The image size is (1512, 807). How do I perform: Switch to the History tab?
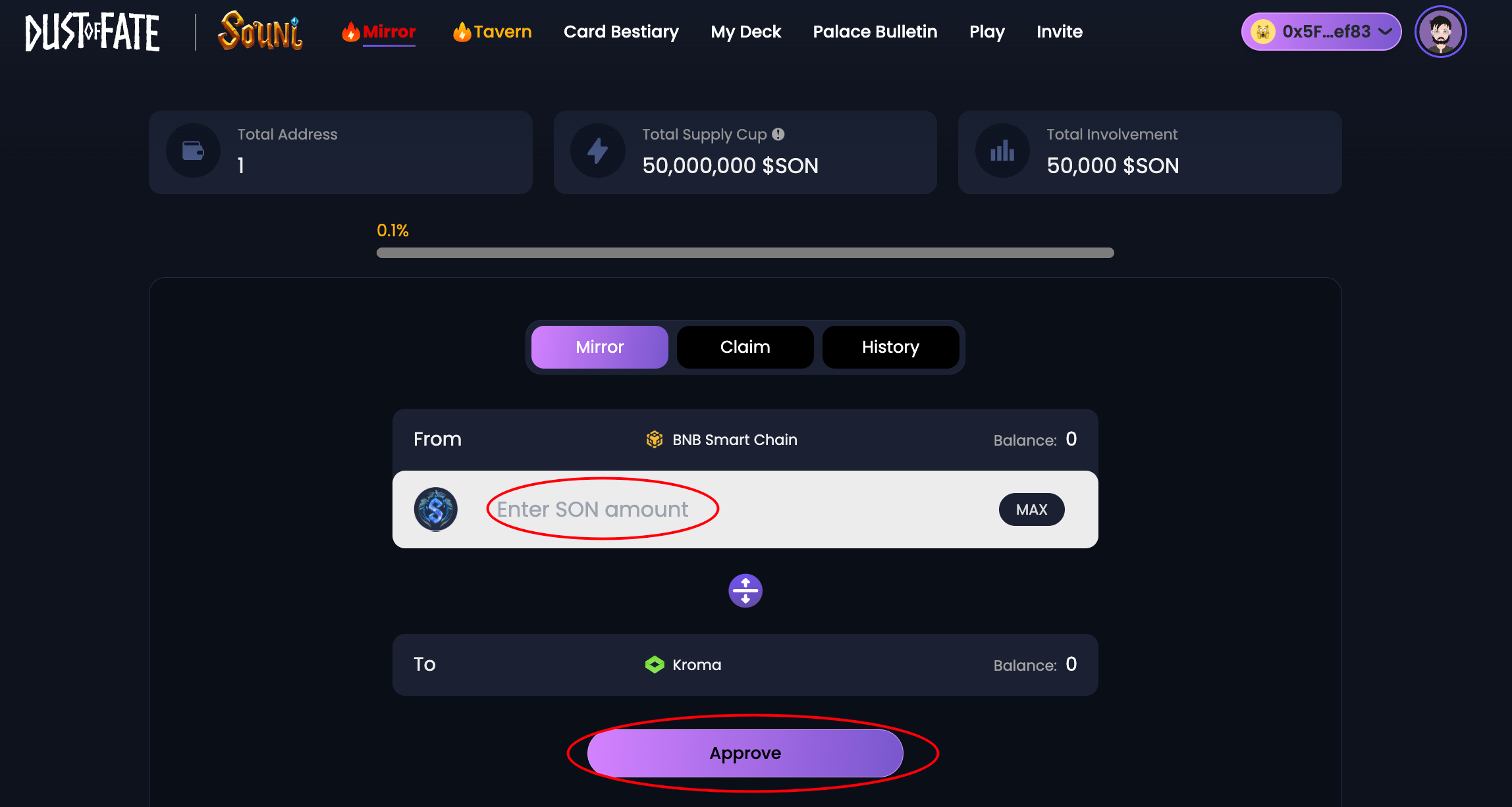click(x=890, y=347)
